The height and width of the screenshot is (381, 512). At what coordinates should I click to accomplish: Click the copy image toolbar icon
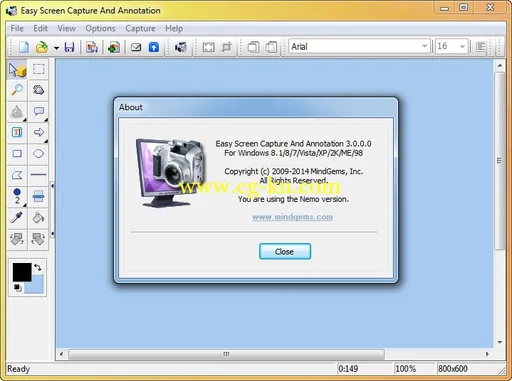(92, 47)
